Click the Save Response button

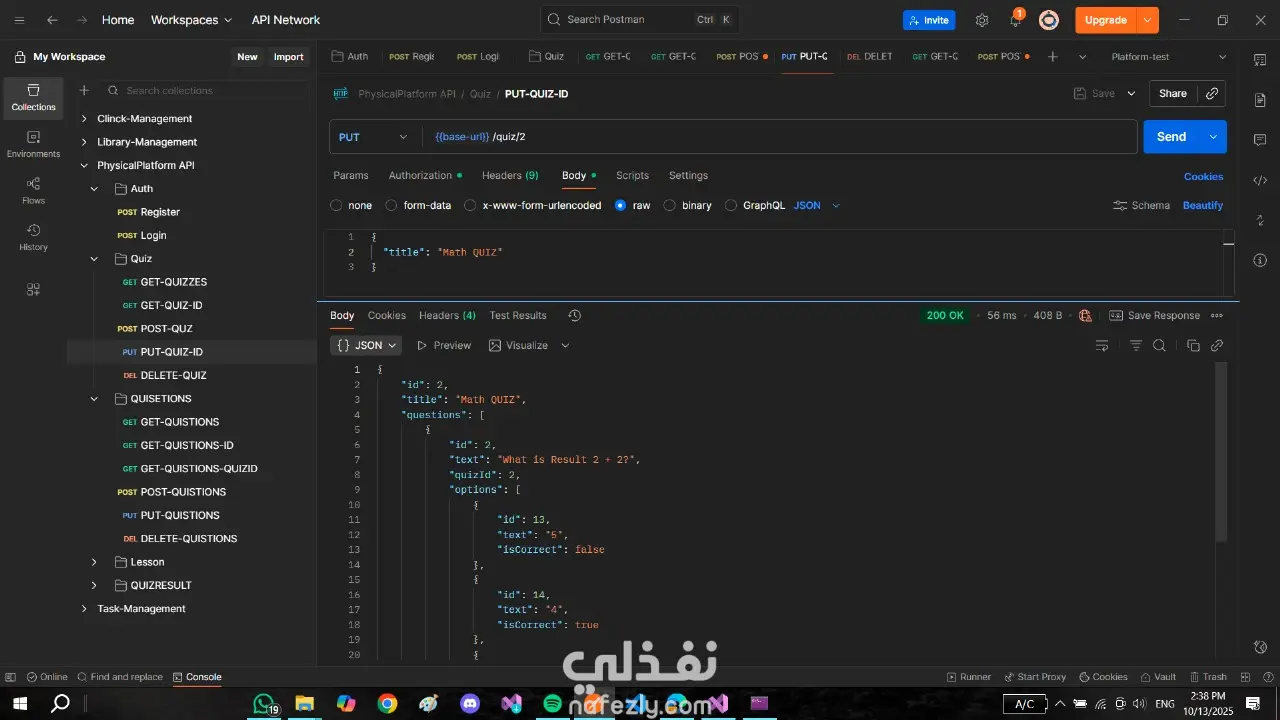pos(1154,315)
